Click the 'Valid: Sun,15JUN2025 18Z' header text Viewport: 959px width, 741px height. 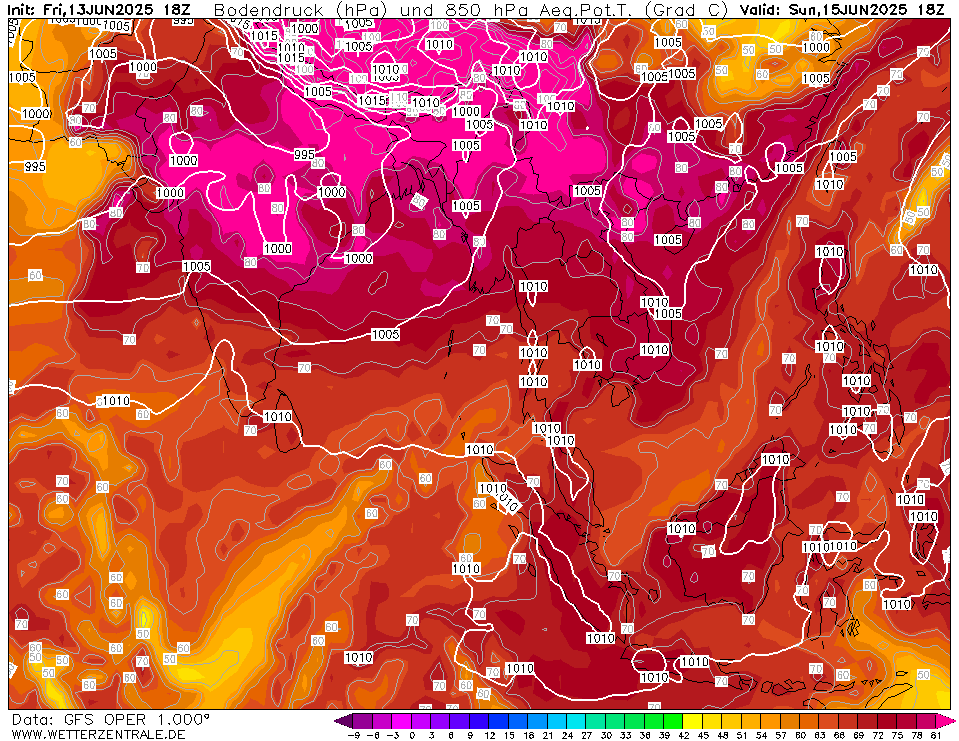[x=842, y=9]
